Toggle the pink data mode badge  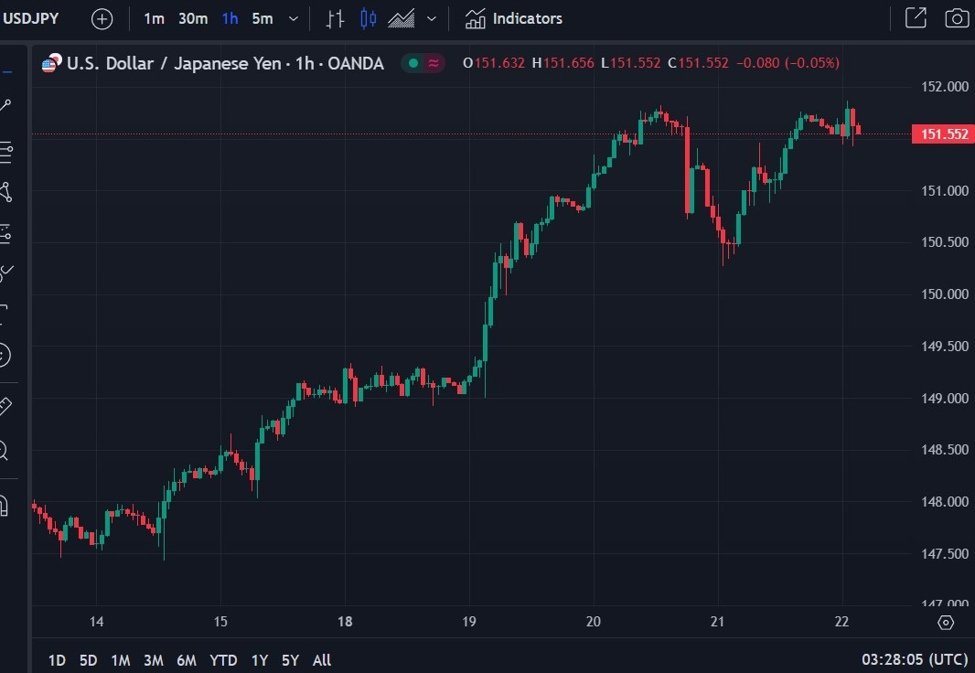(x=433, y=63)
